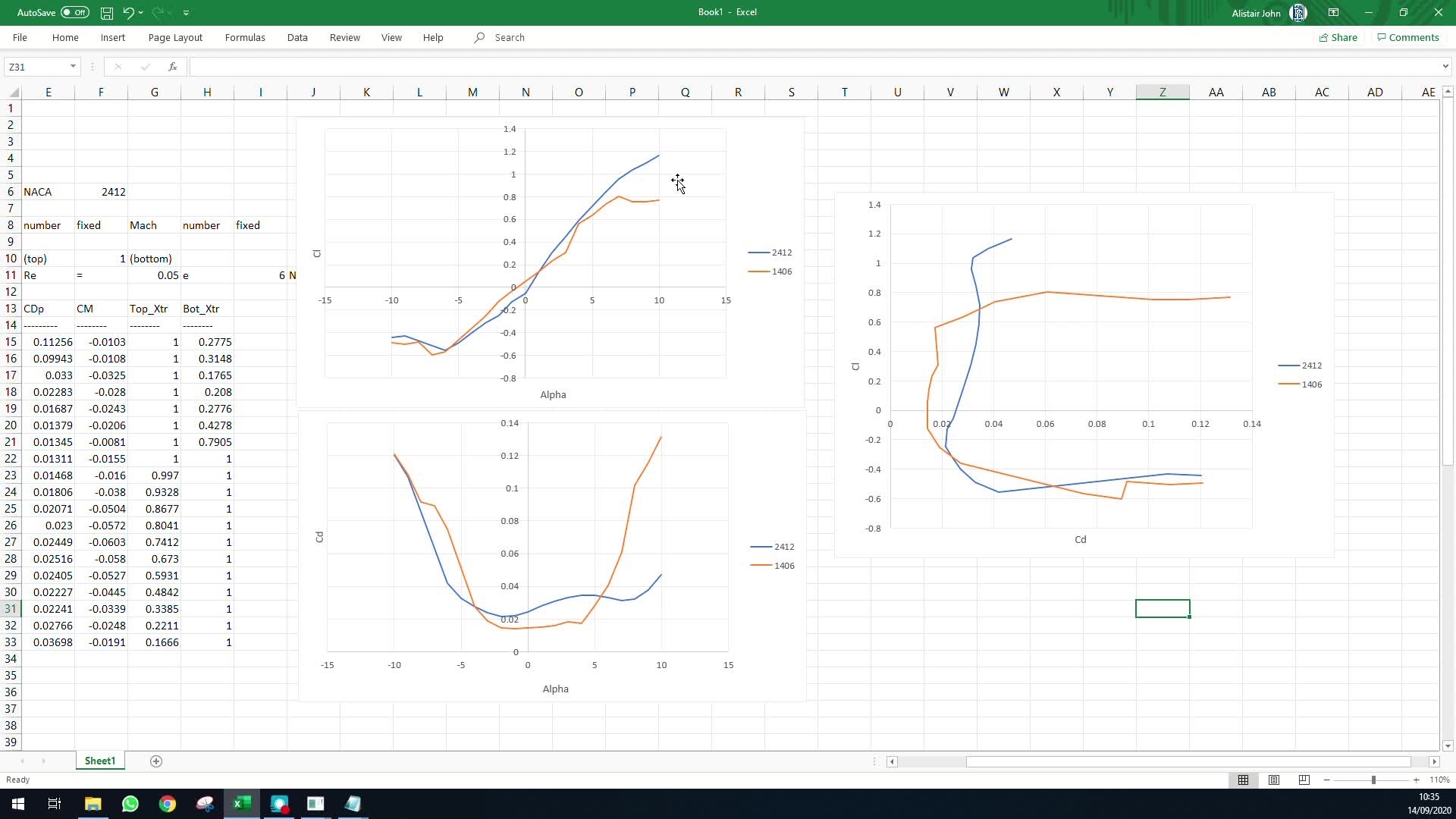The width and height of the screenshot is (1456, 819).
Task: Toggle AutoSave switch off/on
Action: (74, 13)
